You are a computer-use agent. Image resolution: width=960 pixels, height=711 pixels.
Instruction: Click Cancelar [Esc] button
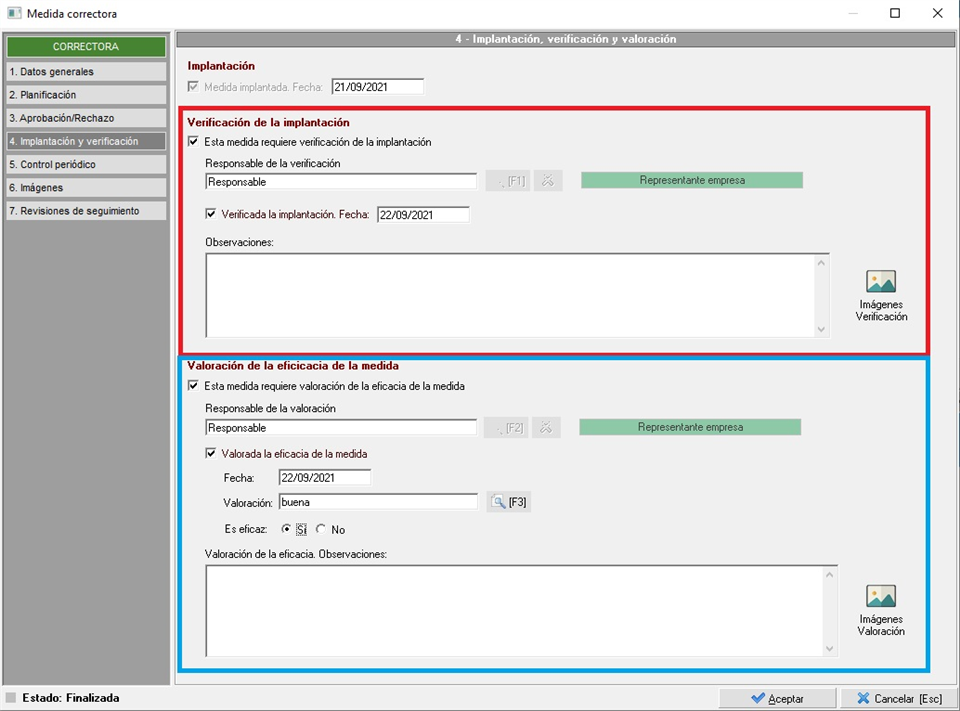tap(898, 698)
